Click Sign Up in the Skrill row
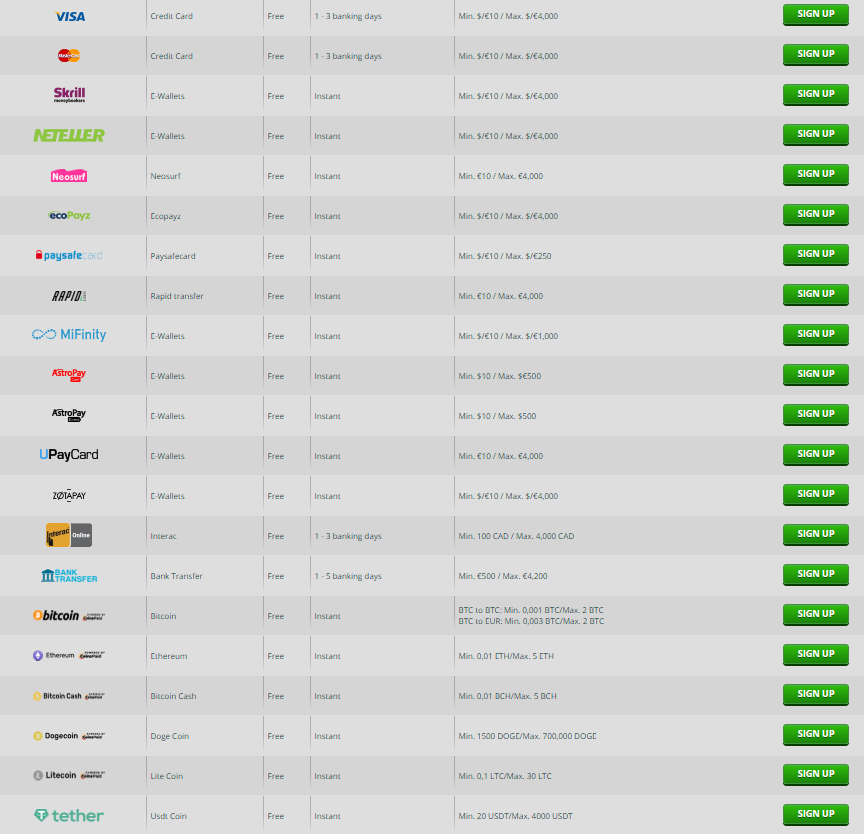The image size is (864, 834). tap(816, 94)
